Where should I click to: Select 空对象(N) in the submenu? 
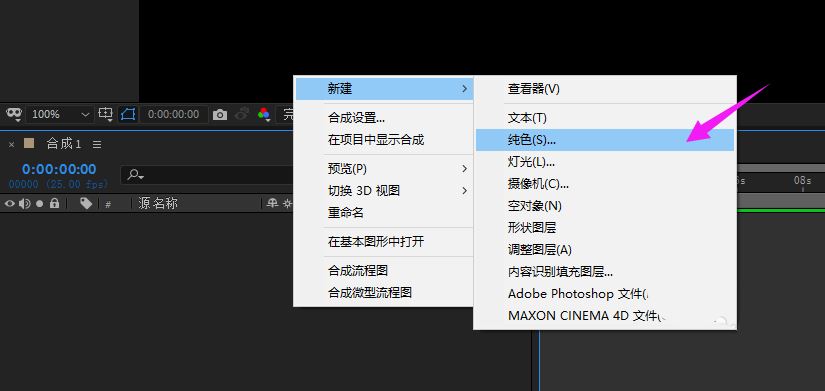pos(605,206)
